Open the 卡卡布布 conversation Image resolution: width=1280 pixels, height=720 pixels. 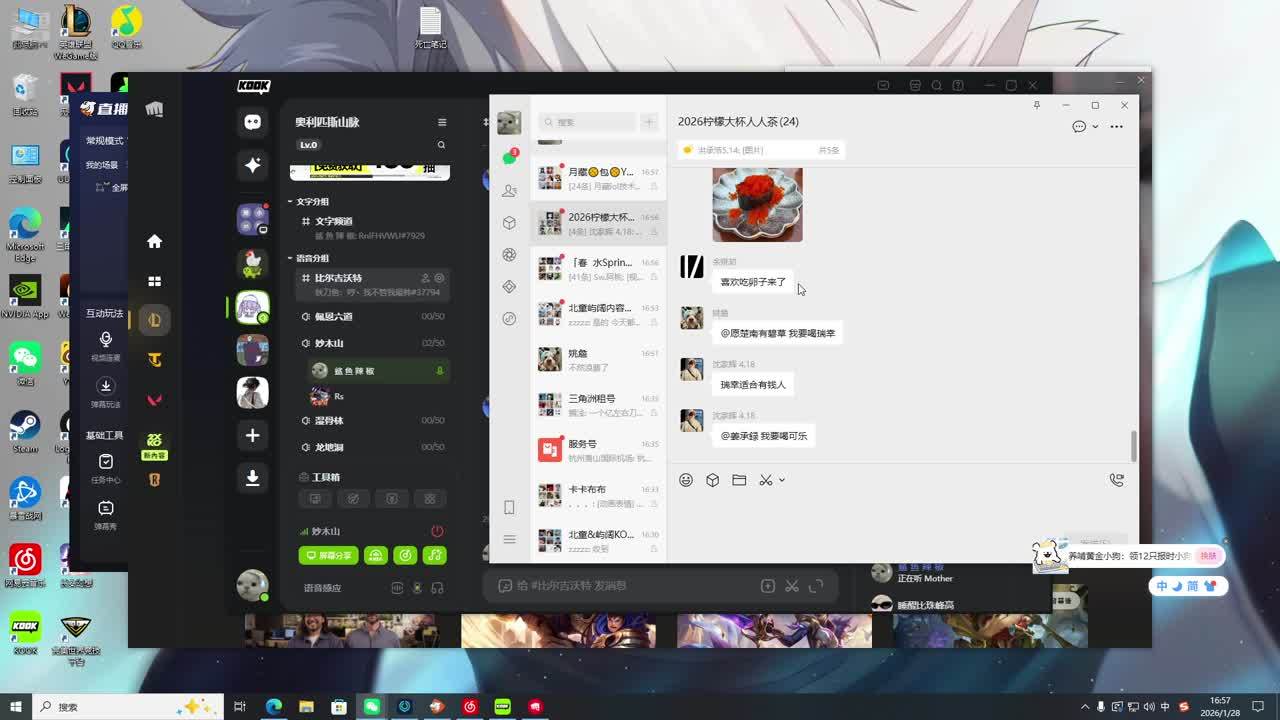598,495
